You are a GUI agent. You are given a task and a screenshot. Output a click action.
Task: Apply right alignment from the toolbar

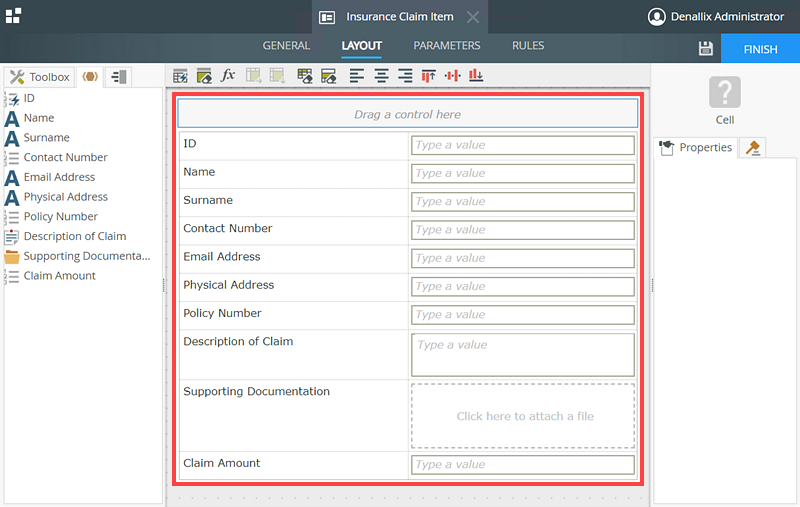405,76
